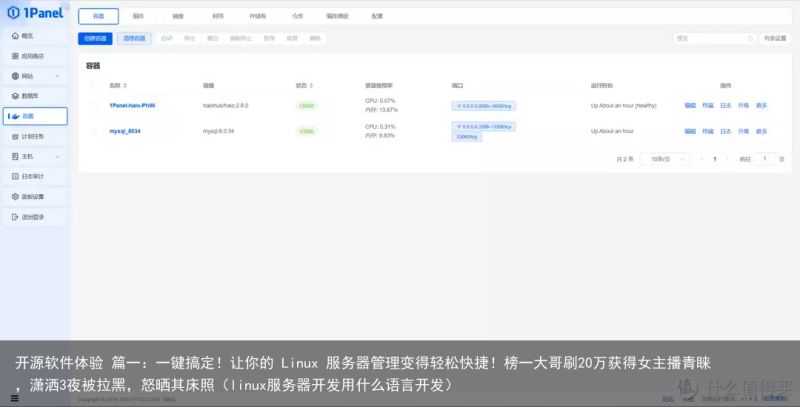Open the 1Panel-halo container name link

point(132,106)
